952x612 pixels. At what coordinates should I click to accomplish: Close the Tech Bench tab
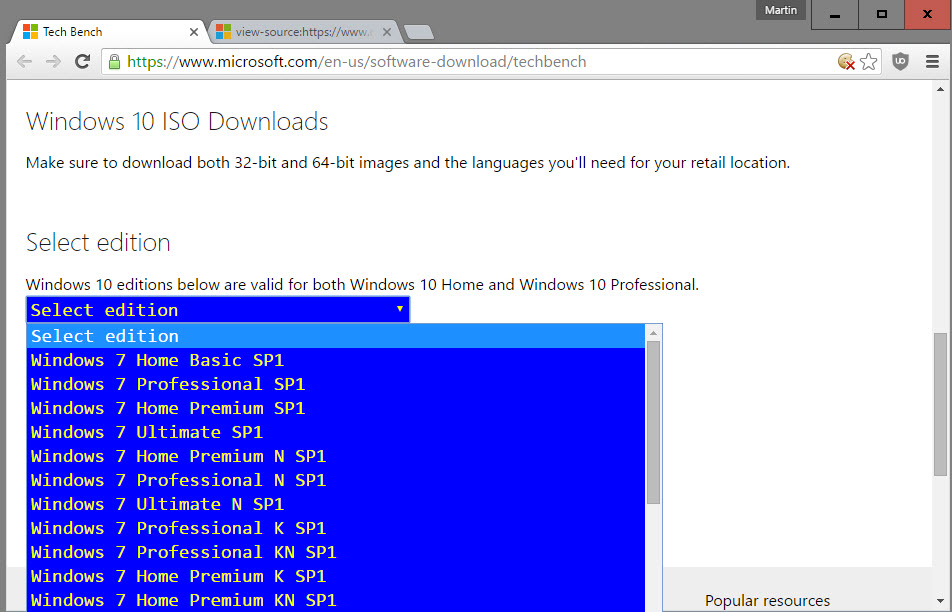[194, 32]
